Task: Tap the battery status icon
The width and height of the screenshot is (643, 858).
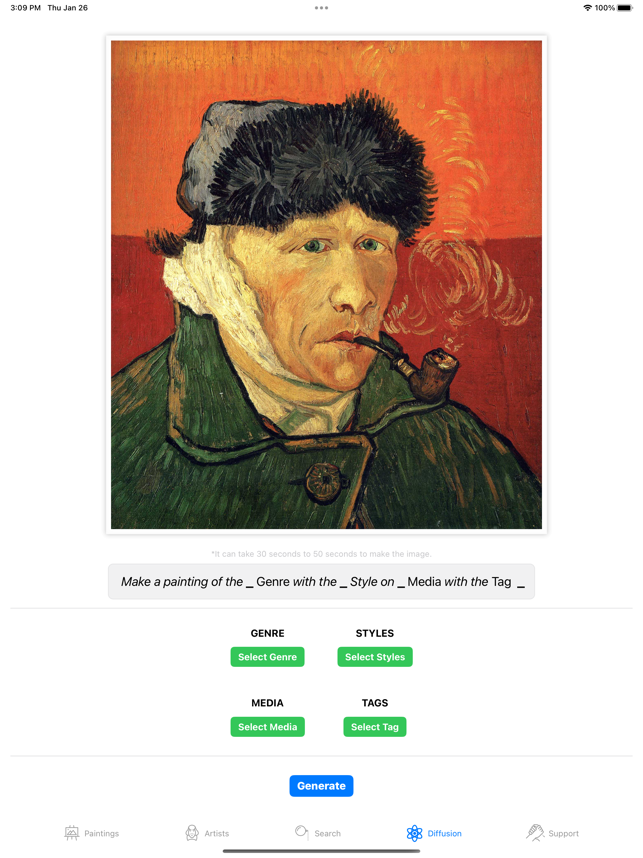Action: pyautogui.click(x=624, y=8)
